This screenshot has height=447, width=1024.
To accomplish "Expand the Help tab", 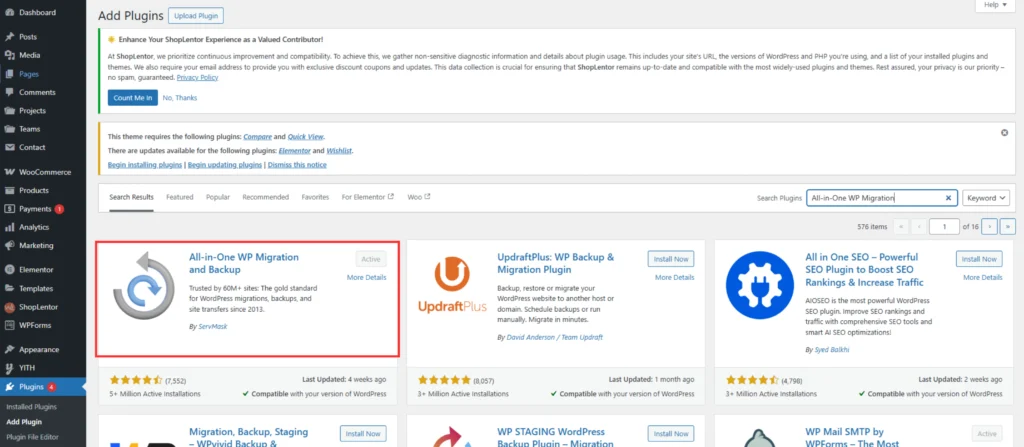I will tap(996, 5).
